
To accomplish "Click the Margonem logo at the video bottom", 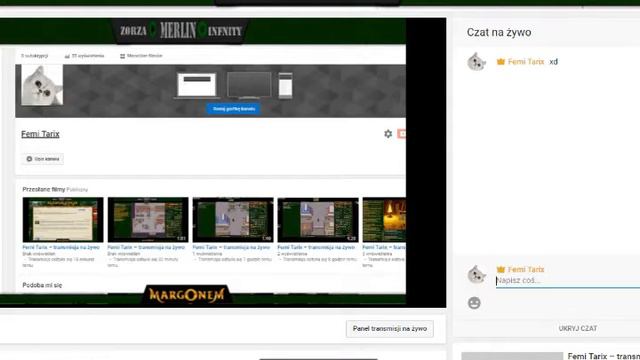I will coord(187,295).
